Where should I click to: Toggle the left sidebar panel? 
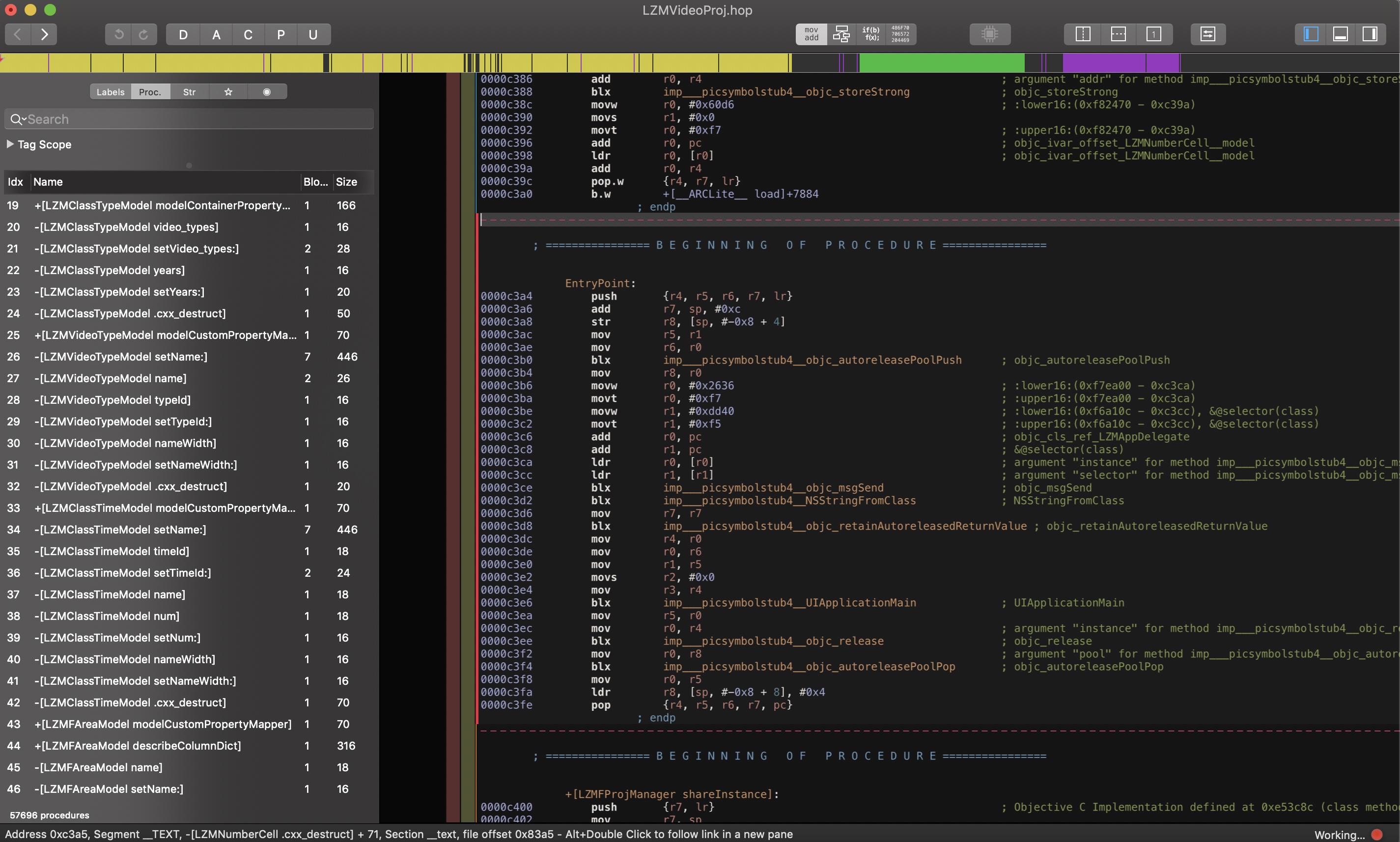(x=1311, y=34)
